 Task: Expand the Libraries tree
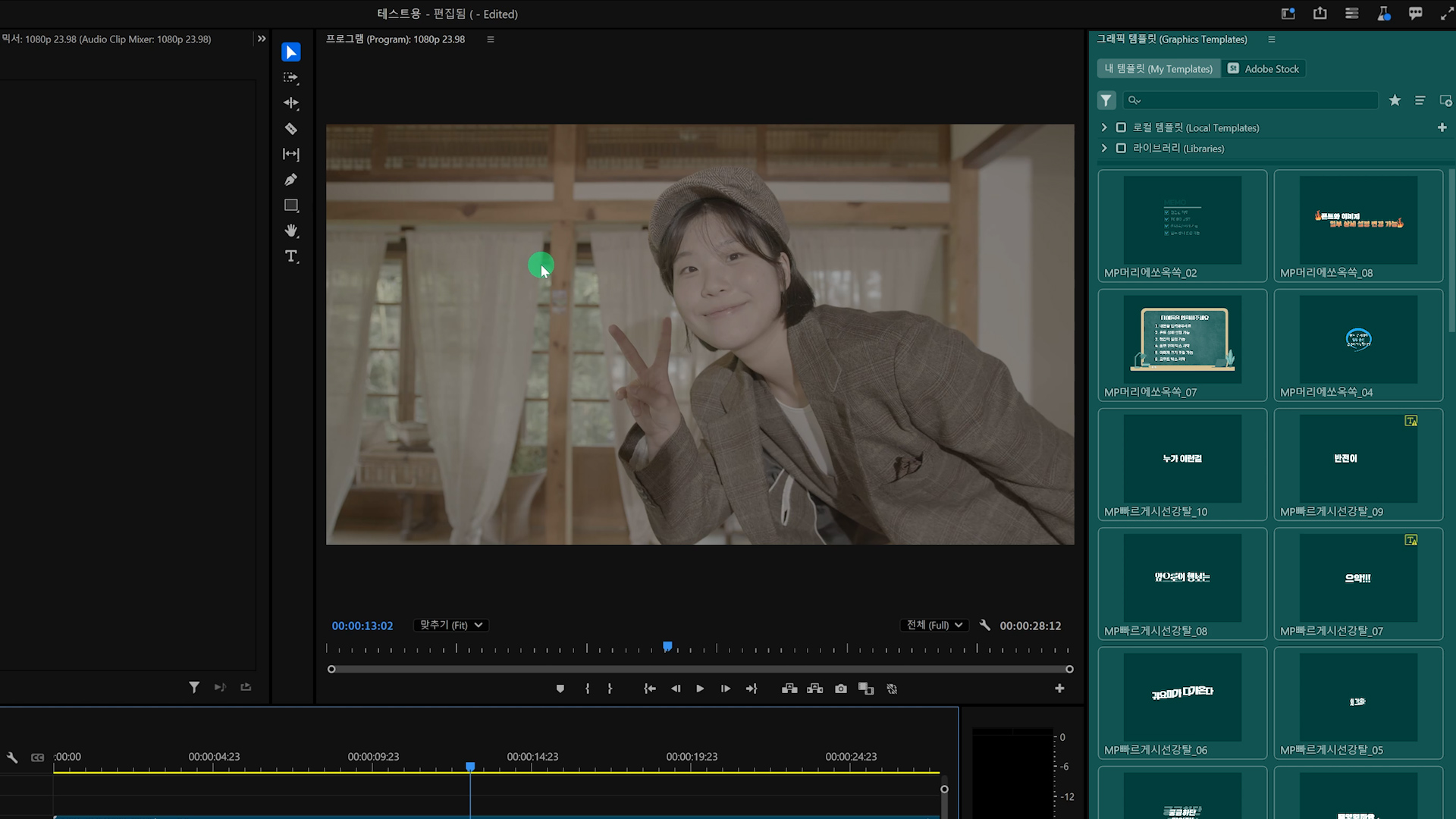coord(1104,148)
